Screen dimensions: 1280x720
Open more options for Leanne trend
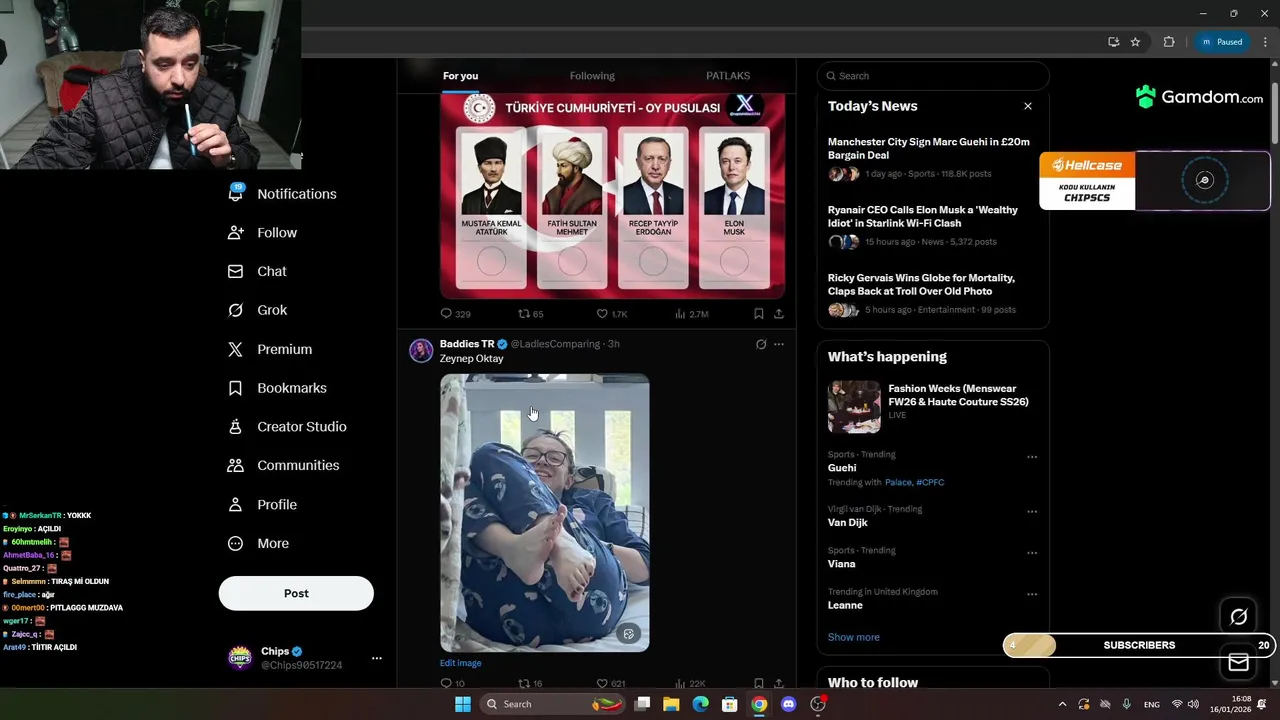[1032, 594]
